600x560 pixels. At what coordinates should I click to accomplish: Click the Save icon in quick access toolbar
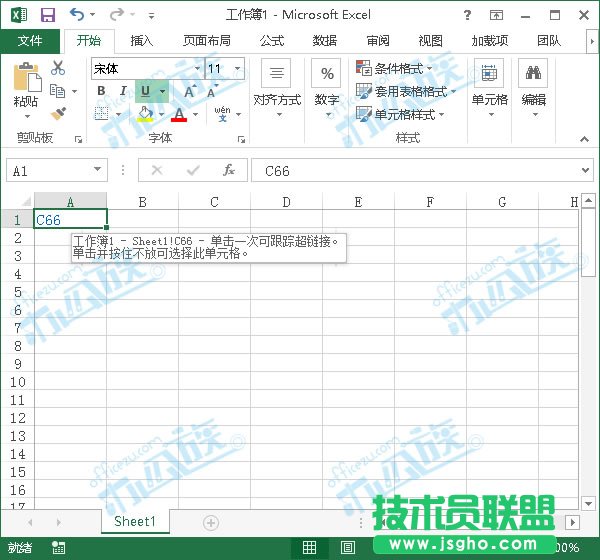pos(48,15)
